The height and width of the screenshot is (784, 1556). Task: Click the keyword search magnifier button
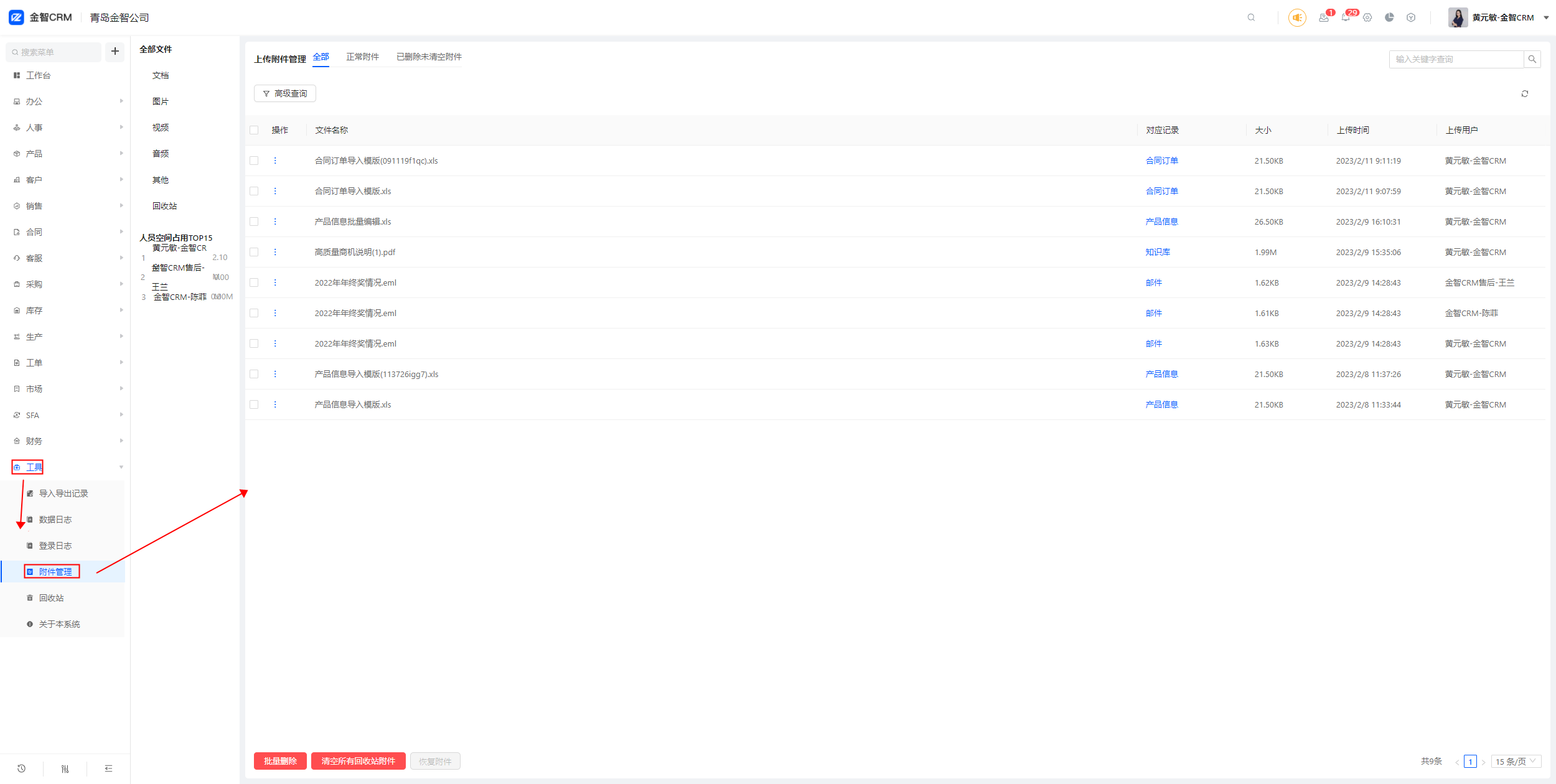point(1532,59)
